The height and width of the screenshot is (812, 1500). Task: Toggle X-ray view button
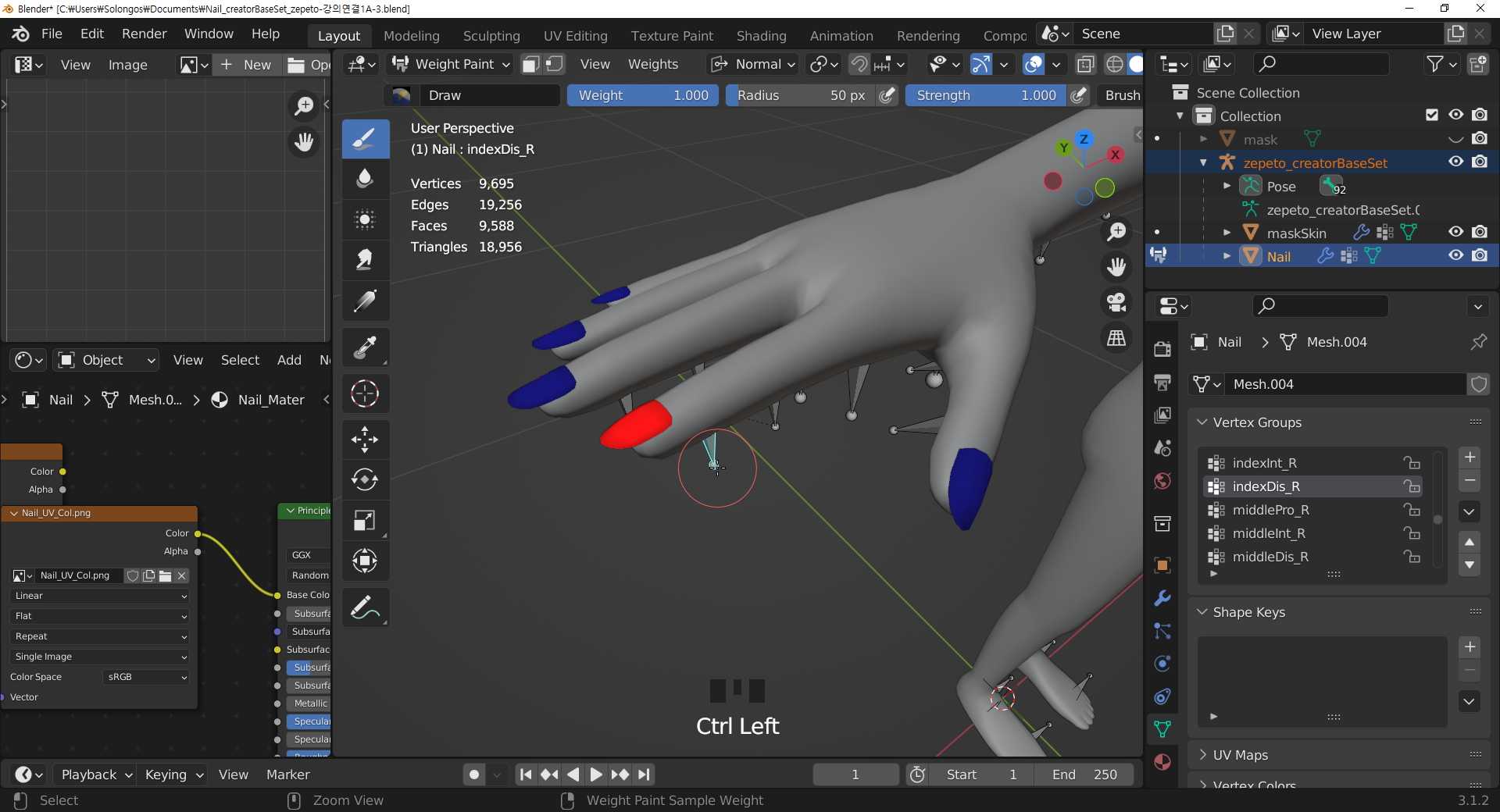coord(1085,64)
